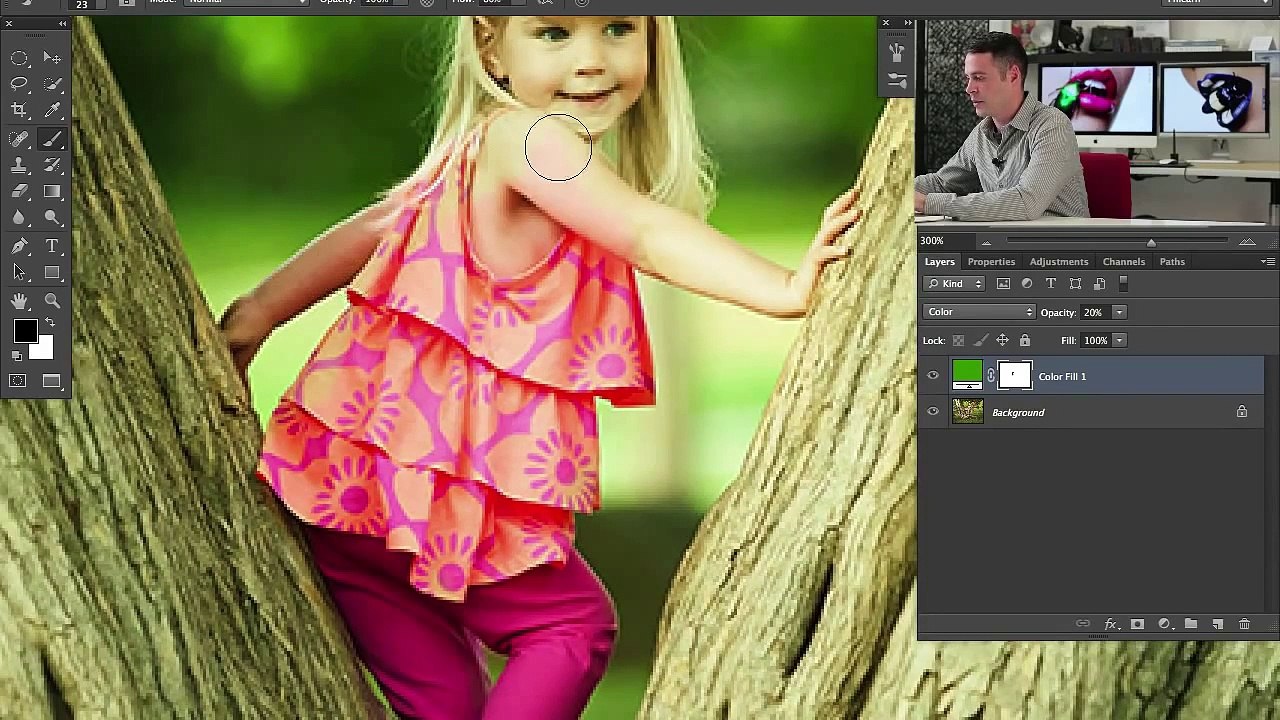The width and height of the screenshot is (1280, 720).
Task: Toggle shape layer filter
Action: click(1075, 284)
